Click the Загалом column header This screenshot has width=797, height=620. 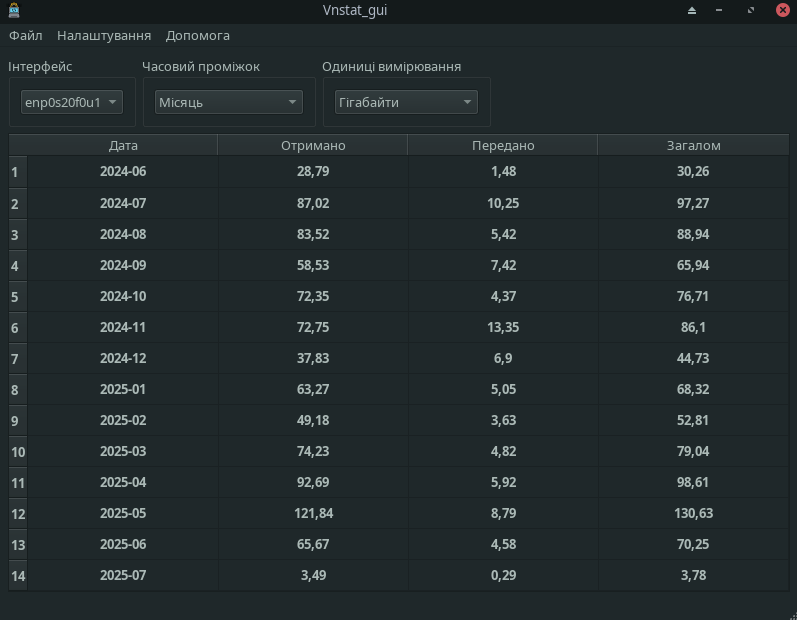click(693, 145)
